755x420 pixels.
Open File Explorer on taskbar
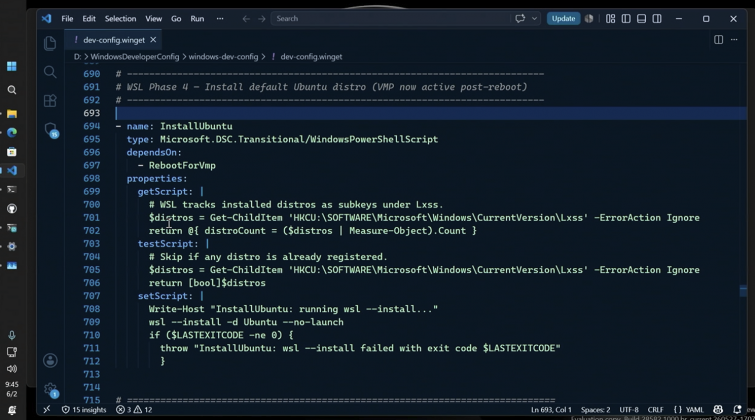(x=12, y=114)
